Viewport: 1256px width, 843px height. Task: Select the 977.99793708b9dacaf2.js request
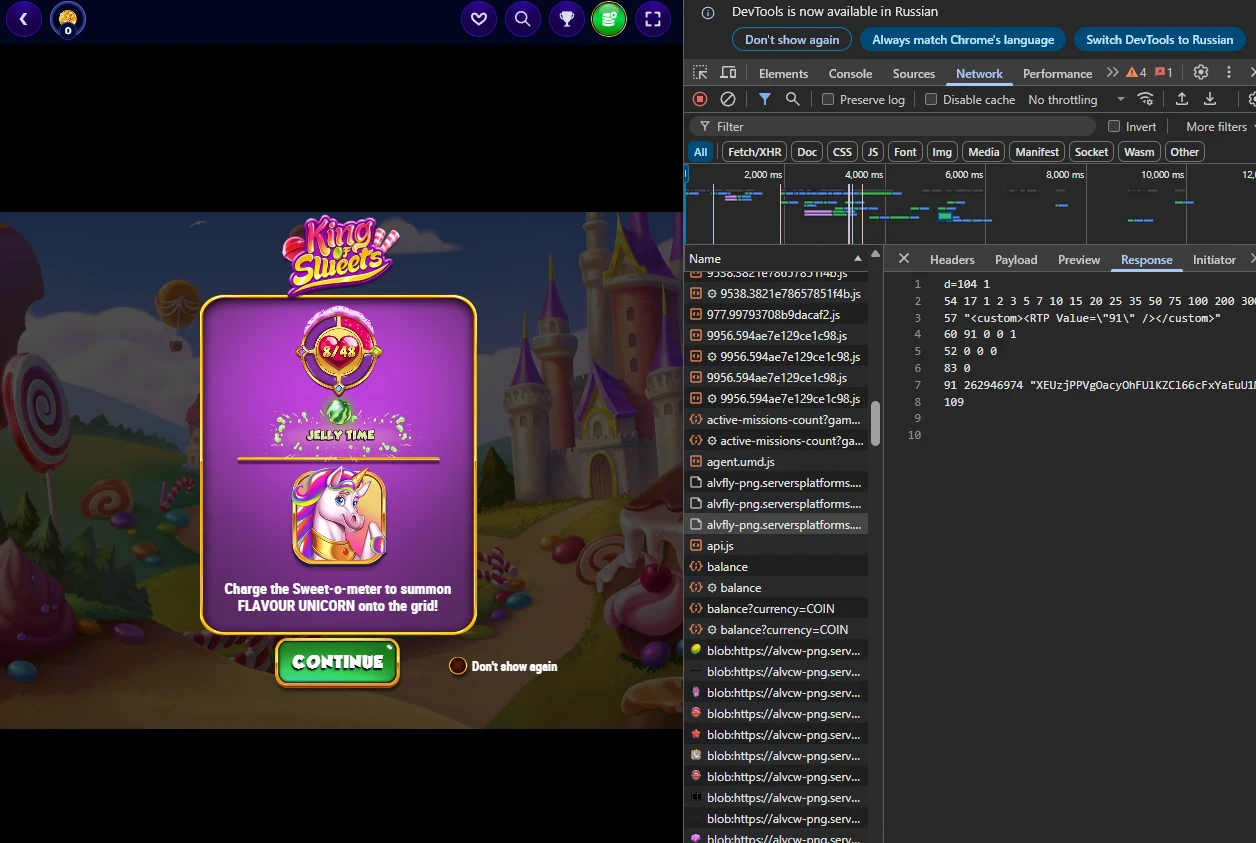coord(776,314)
